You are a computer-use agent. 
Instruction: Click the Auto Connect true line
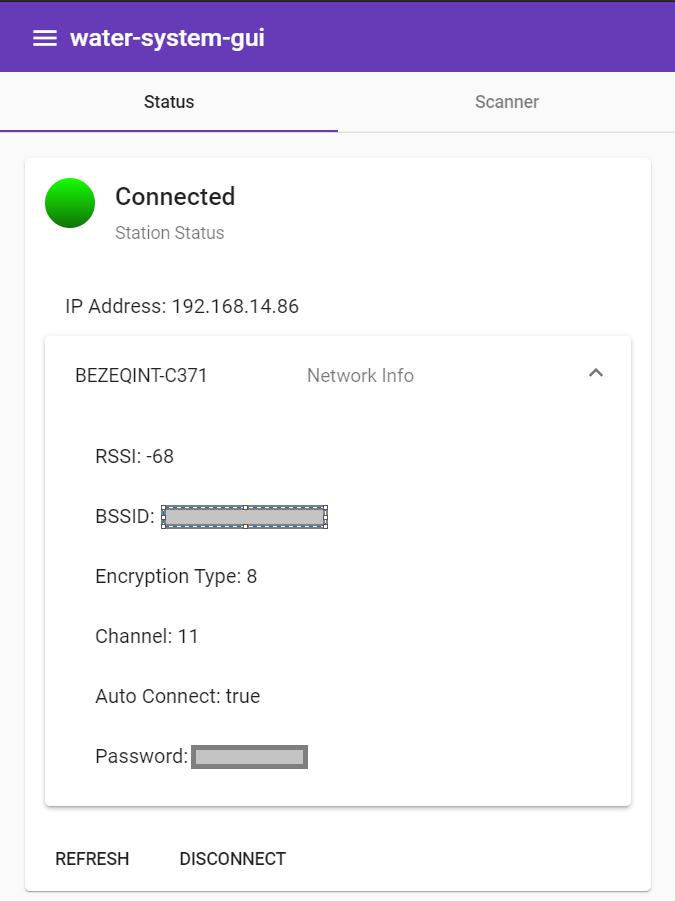tap(177, 696)
